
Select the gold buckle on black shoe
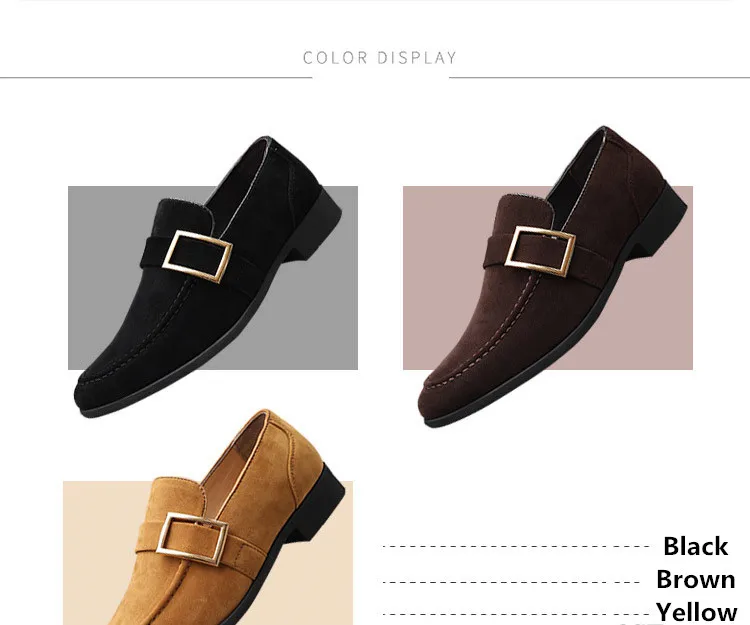click(197, 256)
